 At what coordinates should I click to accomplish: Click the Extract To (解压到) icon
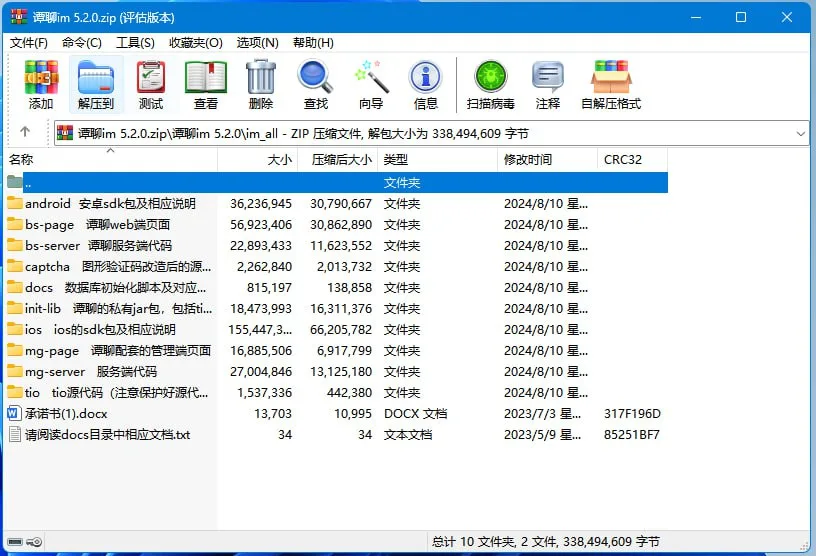click(x=96, y=78)
